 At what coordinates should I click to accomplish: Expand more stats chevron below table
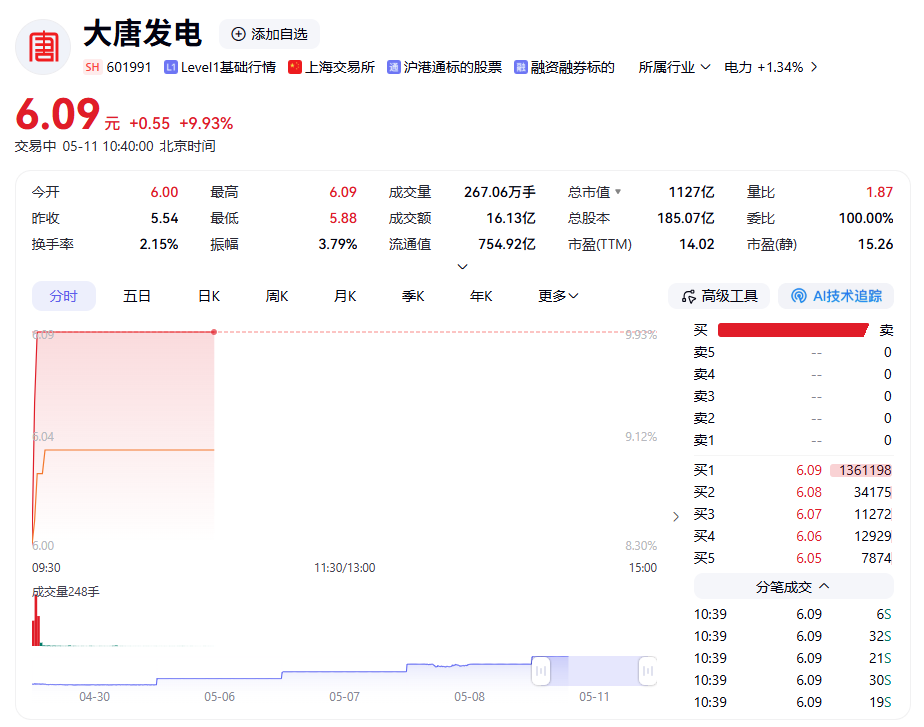(463, 266)
